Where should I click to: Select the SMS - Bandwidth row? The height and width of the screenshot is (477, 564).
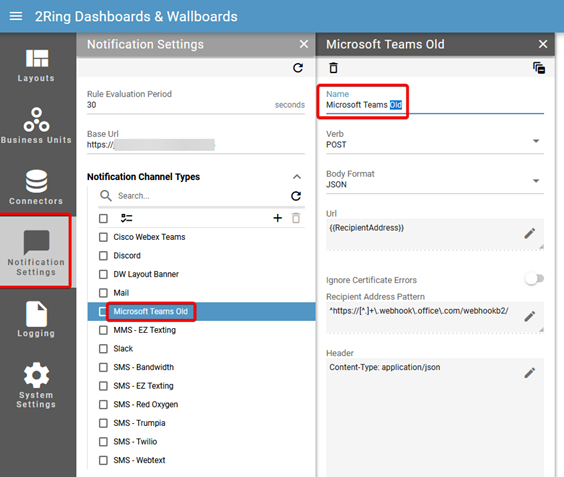coord(201,367)
